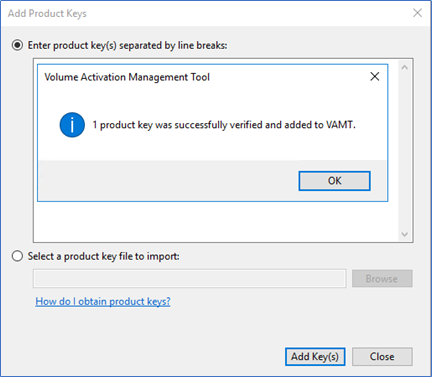
Task: Click the scroll down arrow of the key box
Action: (x=405, y=234)
